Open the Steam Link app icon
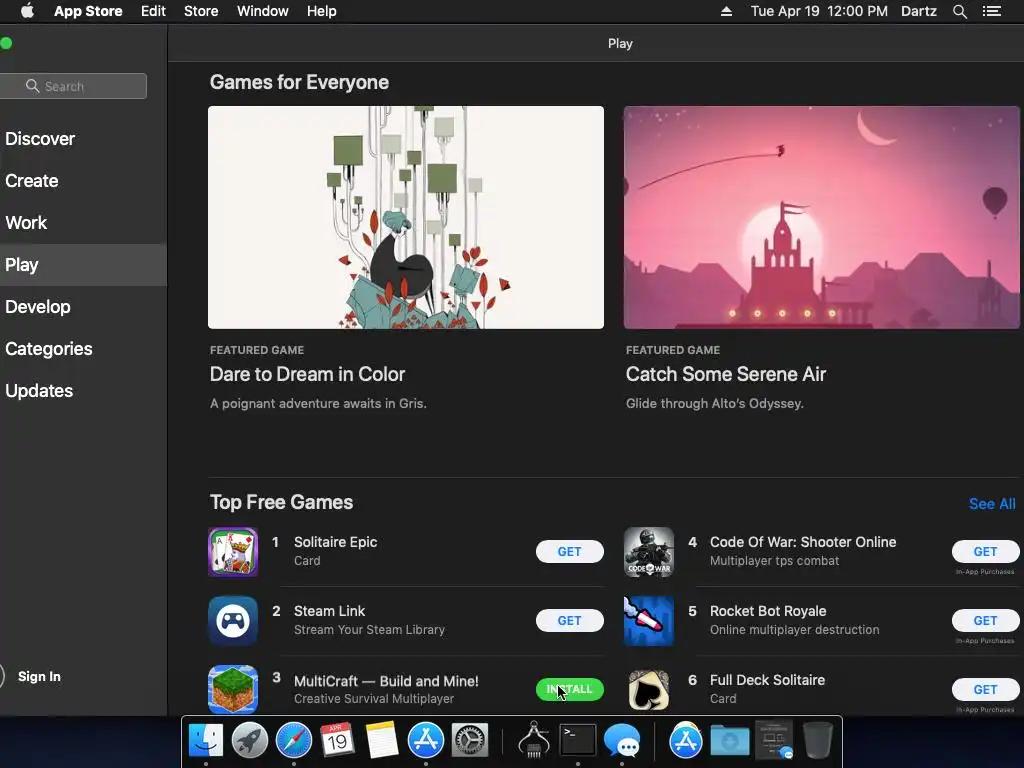Viewport: 1024px width, 768px height. [232, 620]
